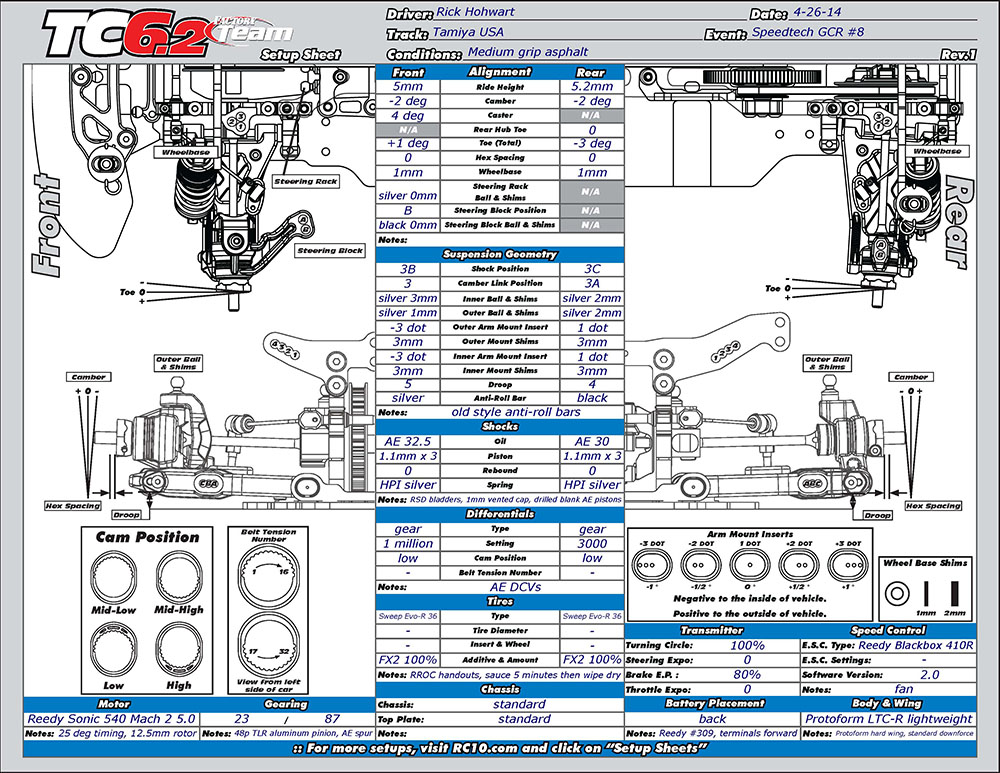1000x773 pixels.
Task: Click the Steering Rack diagram label
Action: pos(305,182)
